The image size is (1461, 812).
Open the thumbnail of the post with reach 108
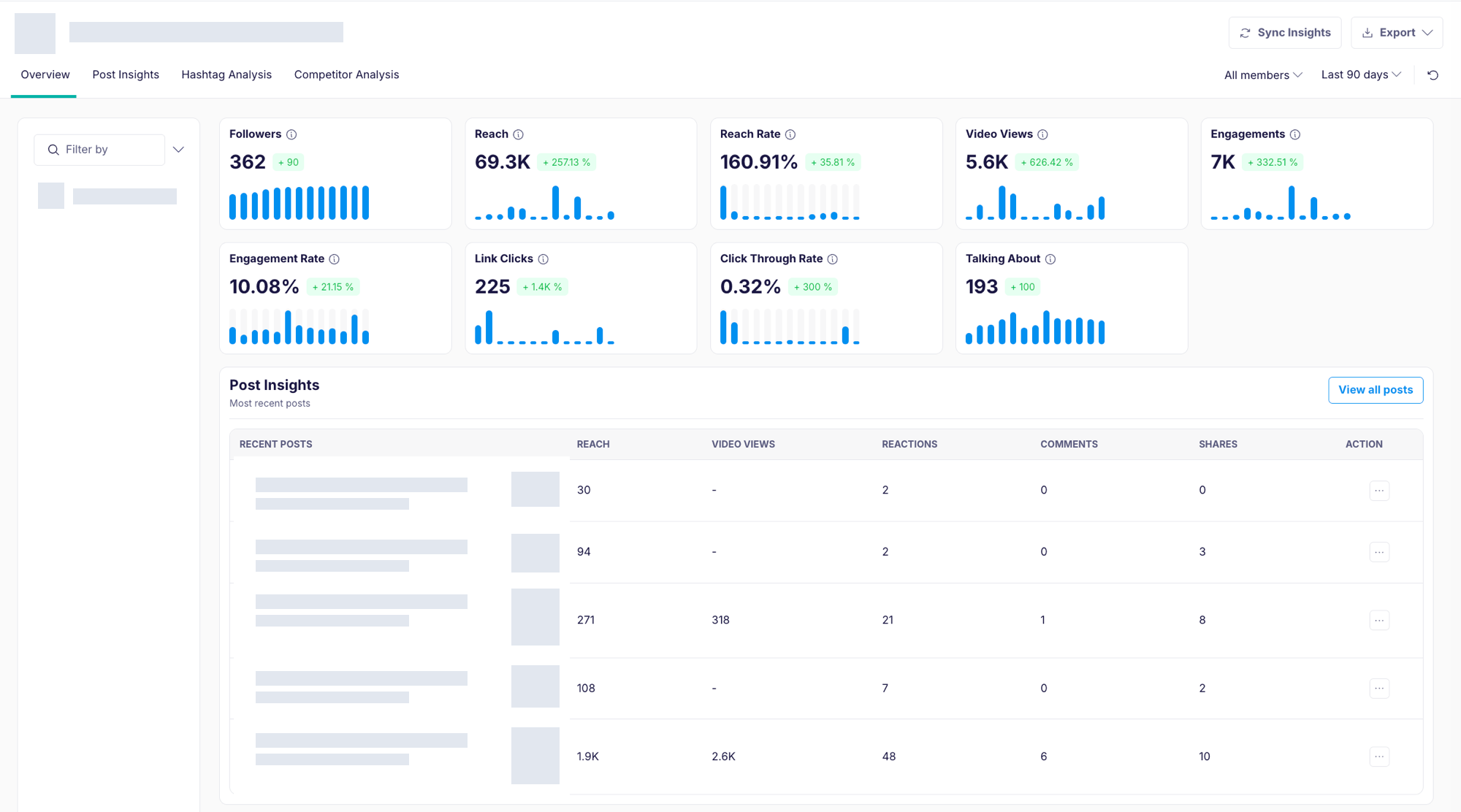click(x=535, y=686)
